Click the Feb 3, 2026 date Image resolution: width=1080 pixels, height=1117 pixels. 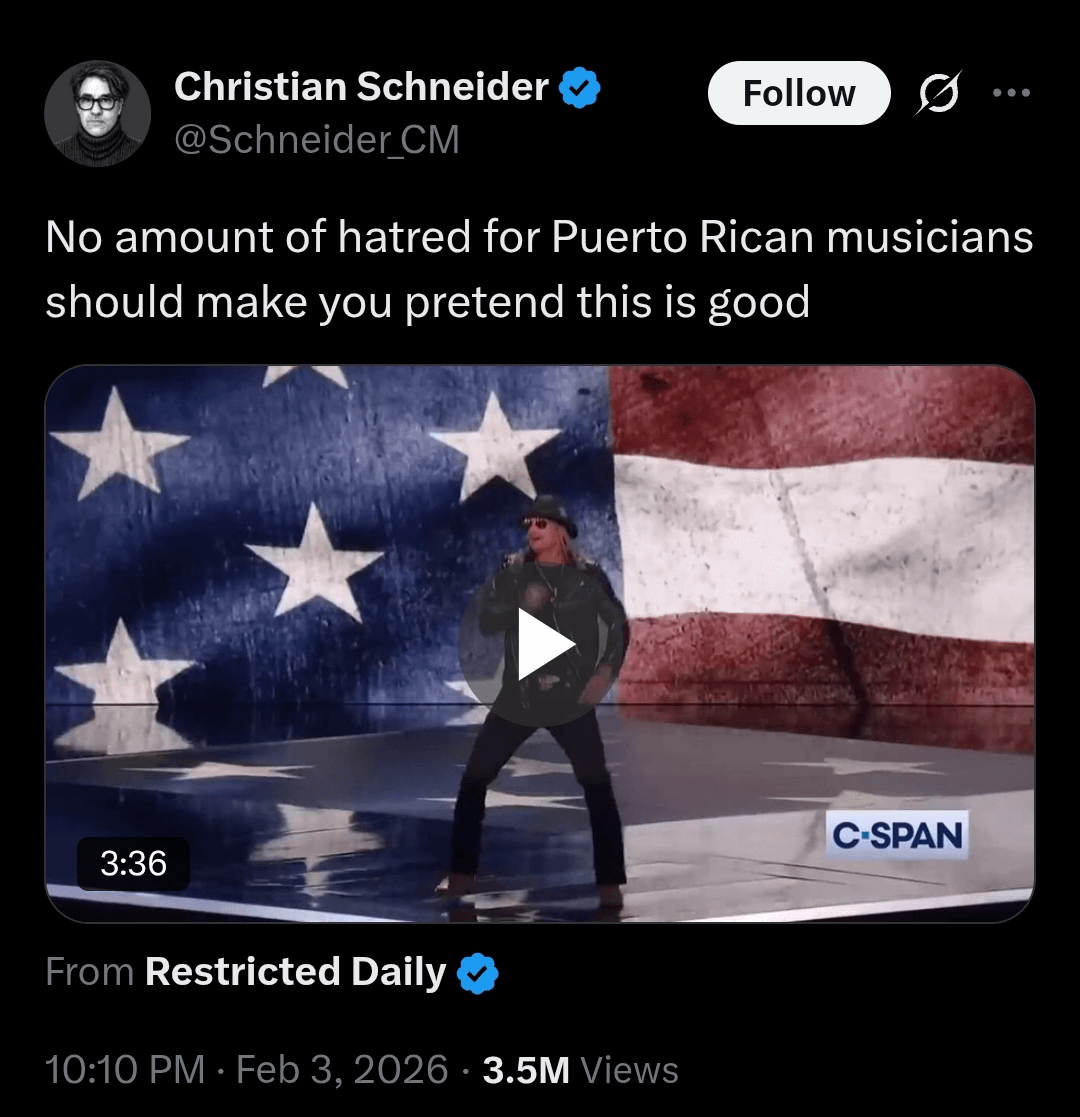pos(341,1070)
